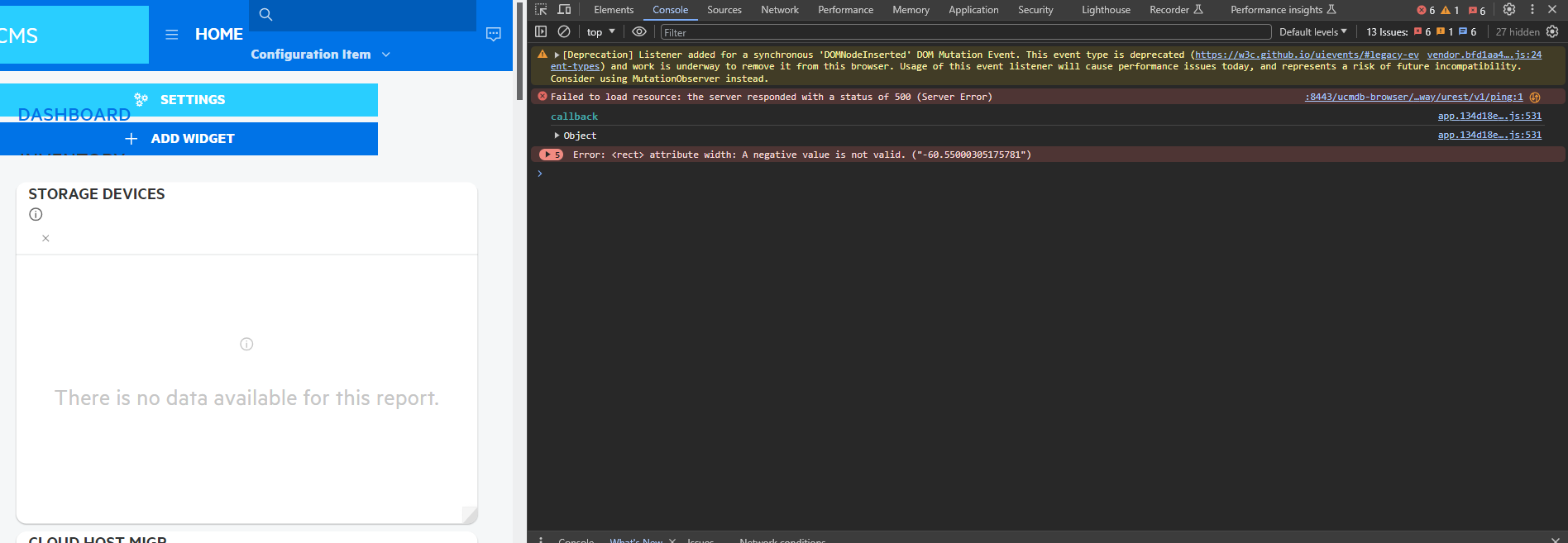Open the DevTools main settings gear
Image resolution: width=1568 pixels, height=543 pixels.
pos(1509,10)
